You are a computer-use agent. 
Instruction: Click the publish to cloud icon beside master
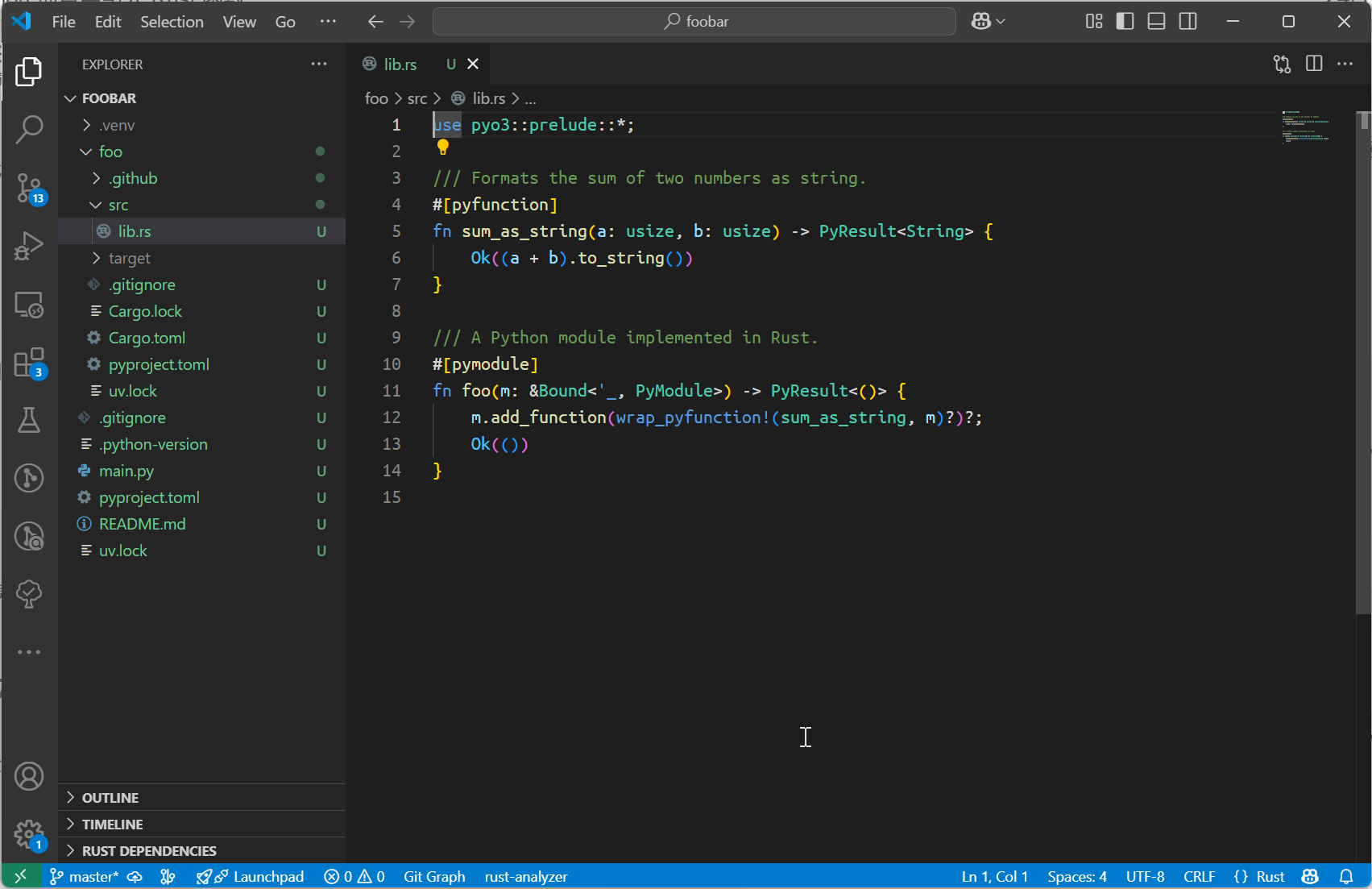click(x=135, y=876)
